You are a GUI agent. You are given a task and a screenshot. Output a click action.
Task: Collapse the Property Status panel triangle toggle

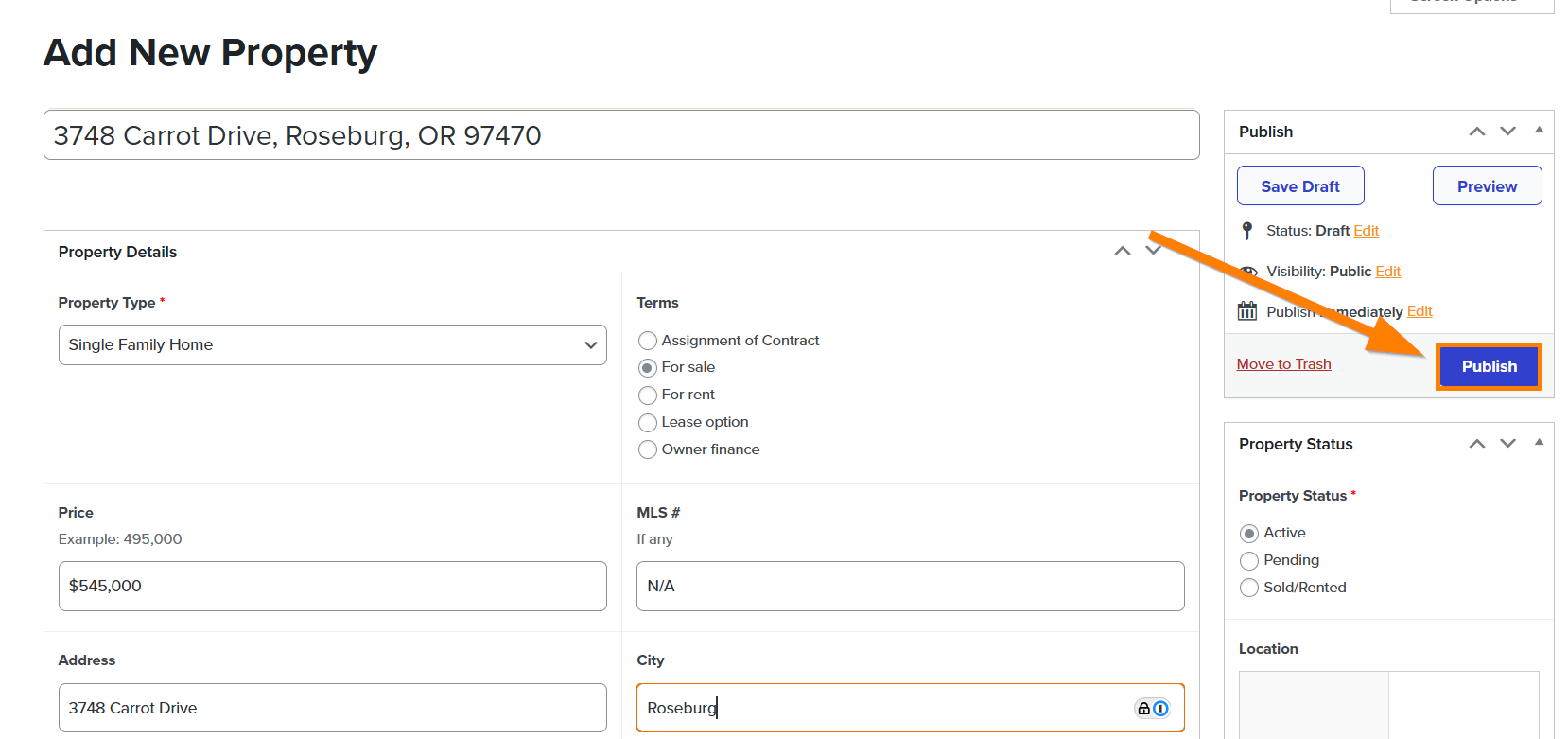(1539, 443)
